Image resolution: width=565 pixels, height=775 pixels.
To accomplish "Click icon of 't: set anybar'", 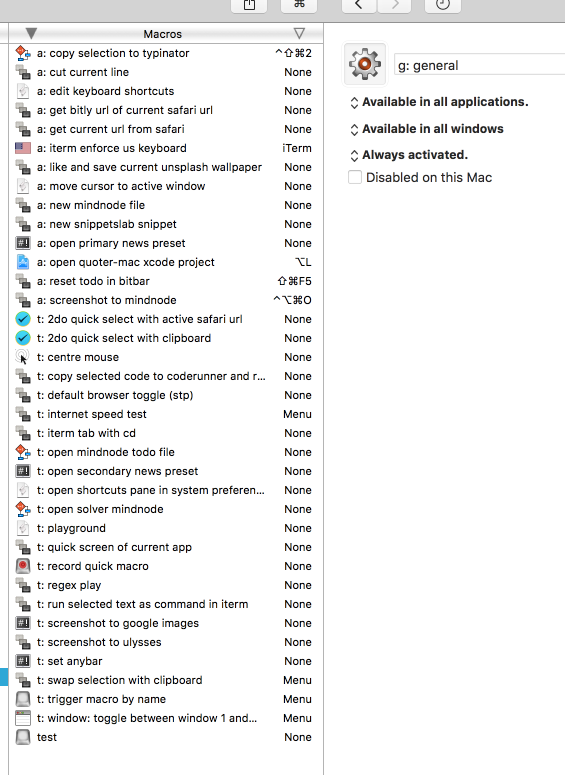I will coord(23,661).
